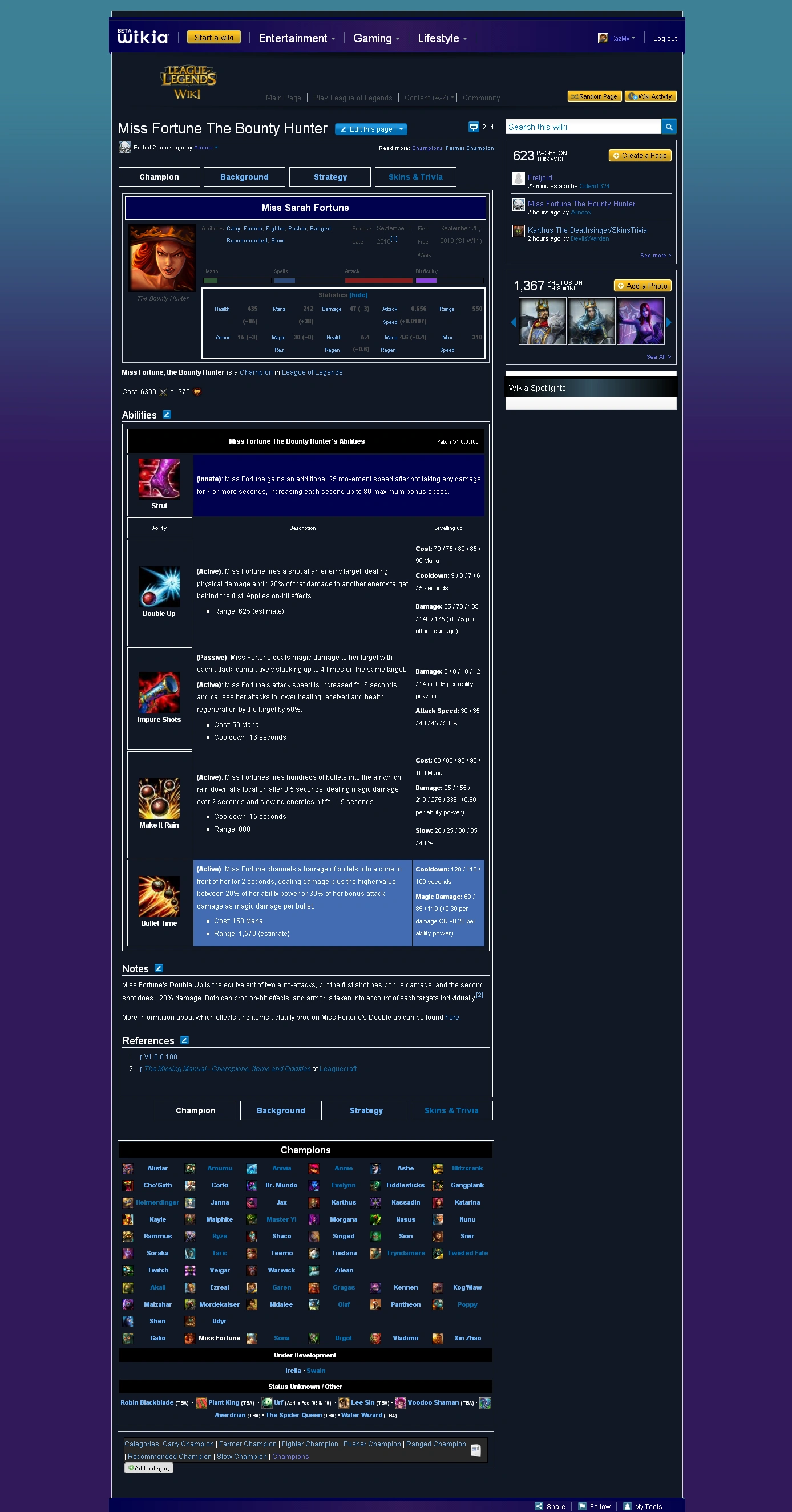
Task: Click the Strut ability icon
Action: (159, 479)
